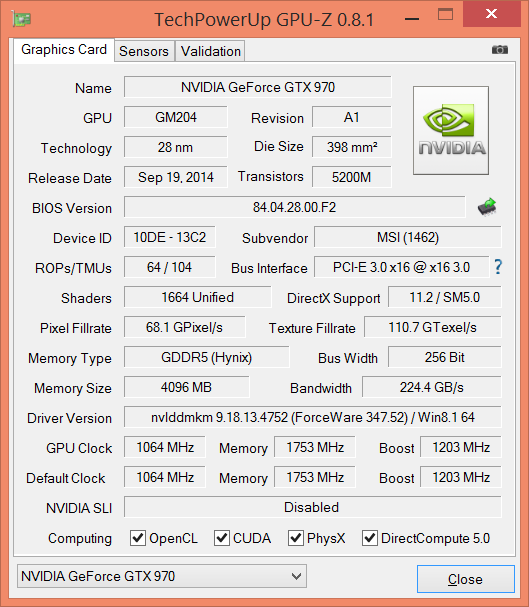Image resolution: width=529 pixels, height=607 pixels.
Task: Maximize the GPU-Z window
Action: (445, 14)
